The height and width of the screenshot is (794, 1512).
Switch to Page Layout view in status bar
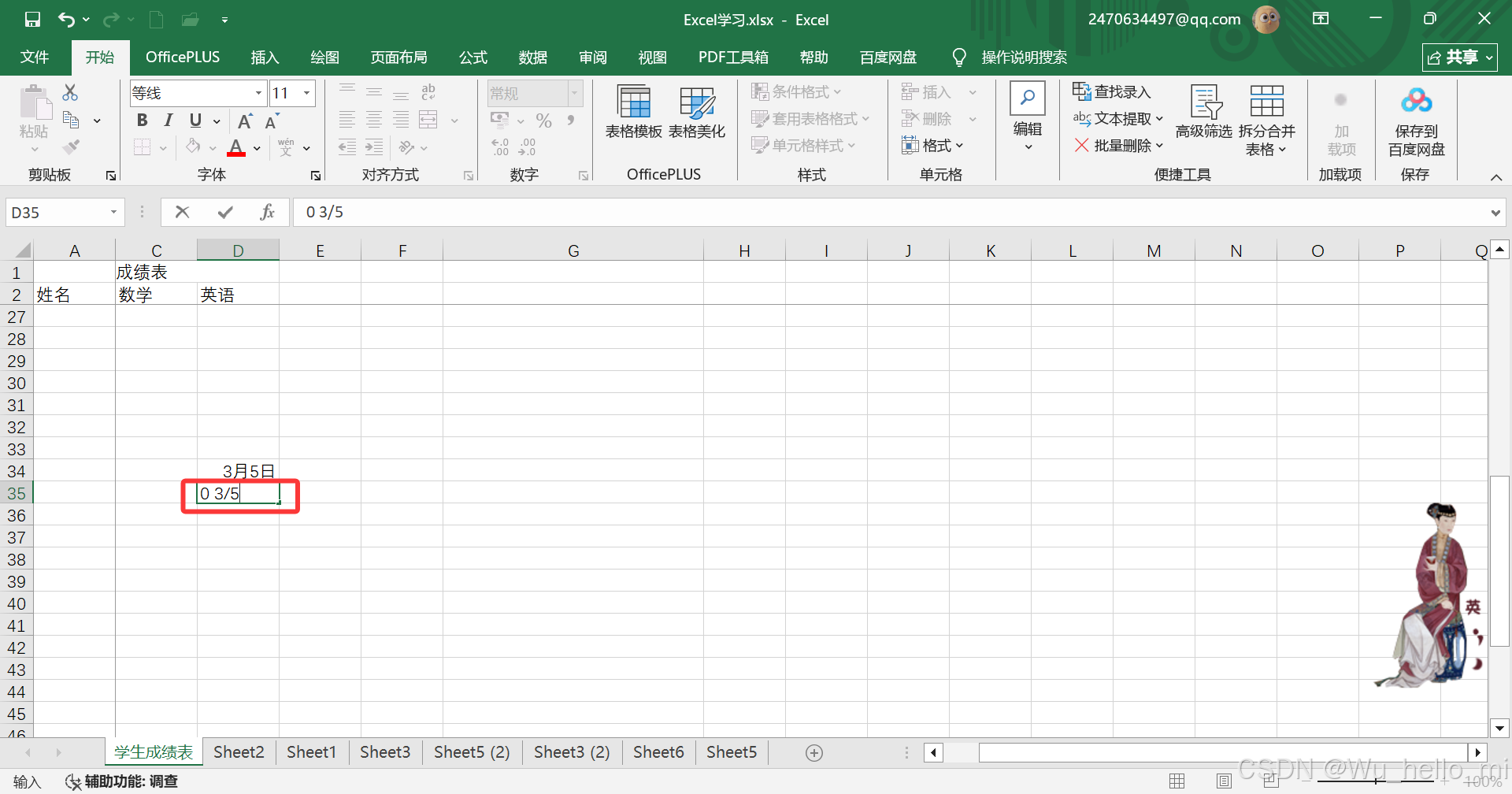[1224, 781]
